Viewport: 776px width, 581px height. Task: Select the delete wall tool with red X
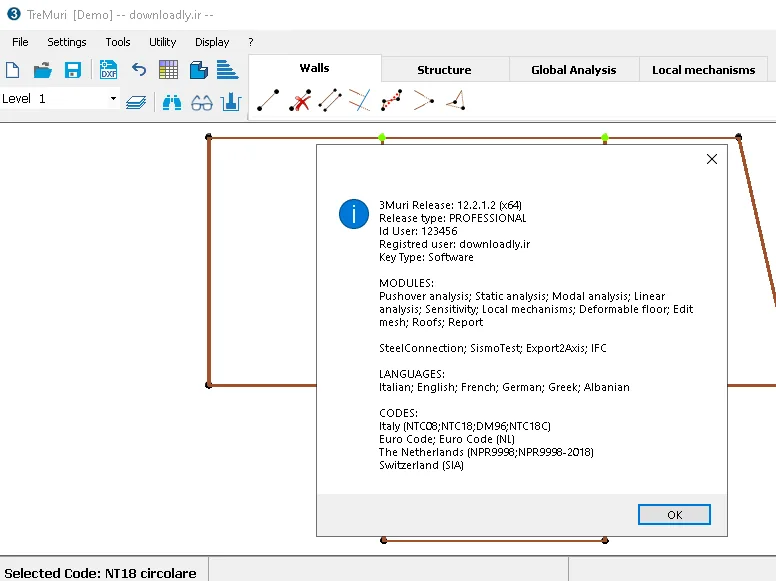tap(300, 100)
